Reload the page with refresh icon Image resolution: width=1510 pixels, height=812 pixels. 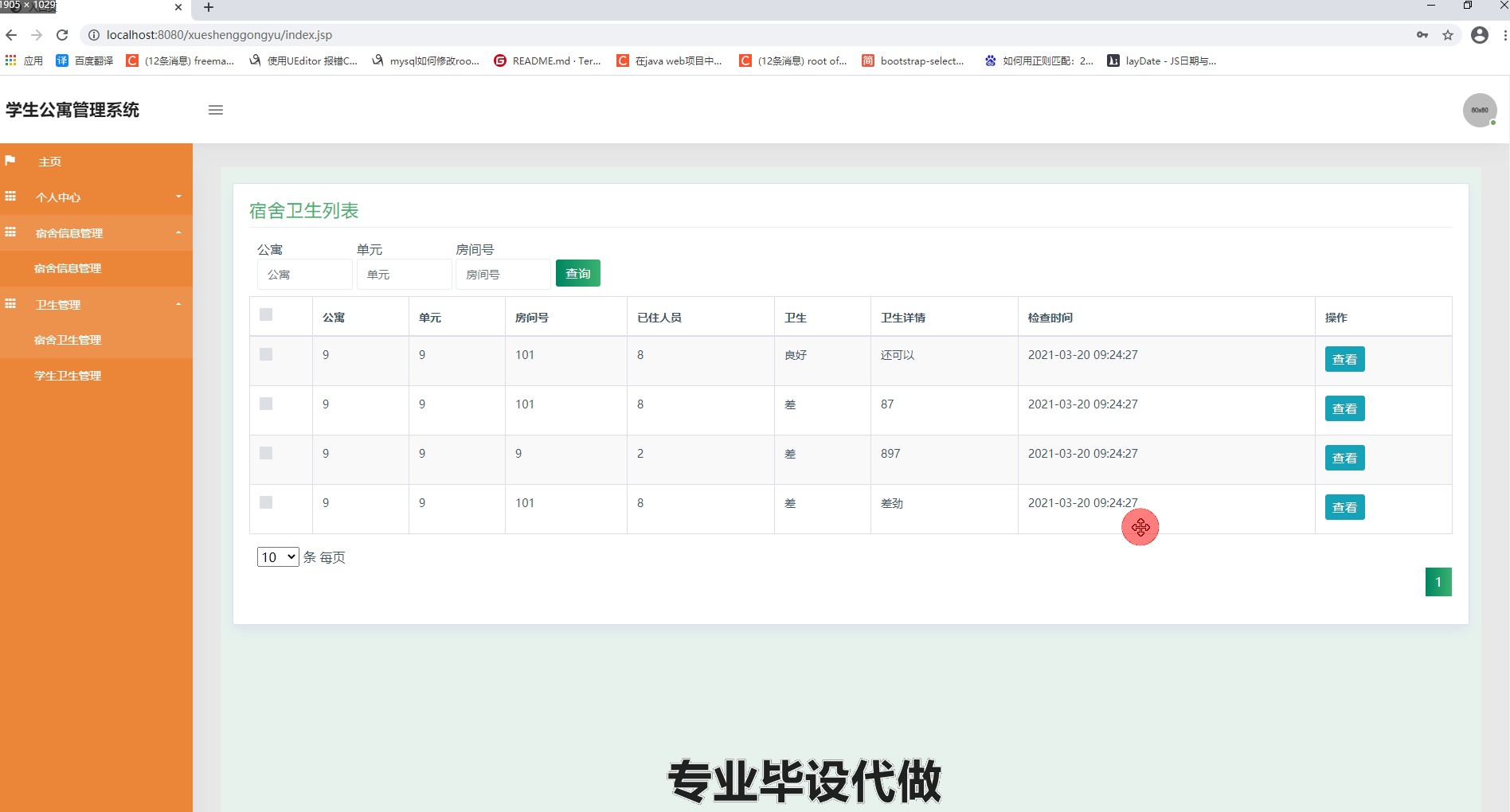[x=62, y=35]
